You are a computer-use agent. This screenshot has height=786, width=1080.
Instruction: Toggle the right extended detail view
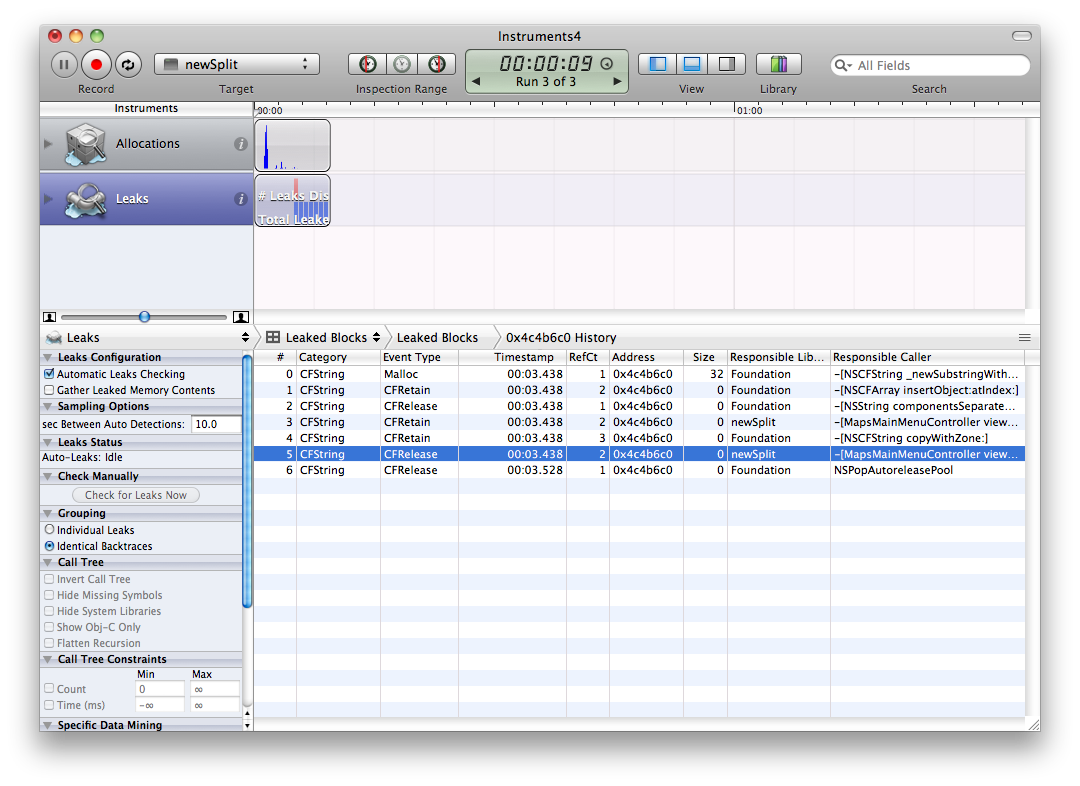727,64
